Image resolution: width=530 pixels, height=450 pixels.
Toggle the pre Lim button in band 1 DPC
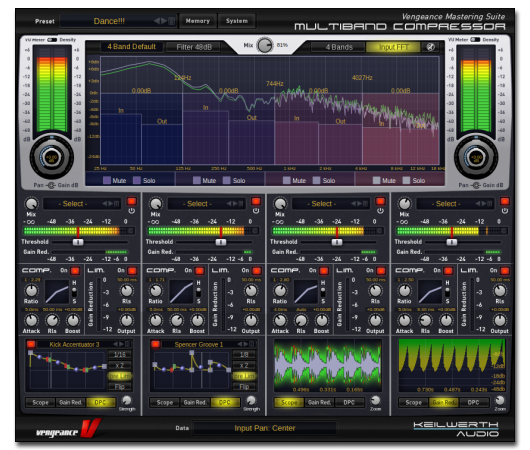coord(120,376)
